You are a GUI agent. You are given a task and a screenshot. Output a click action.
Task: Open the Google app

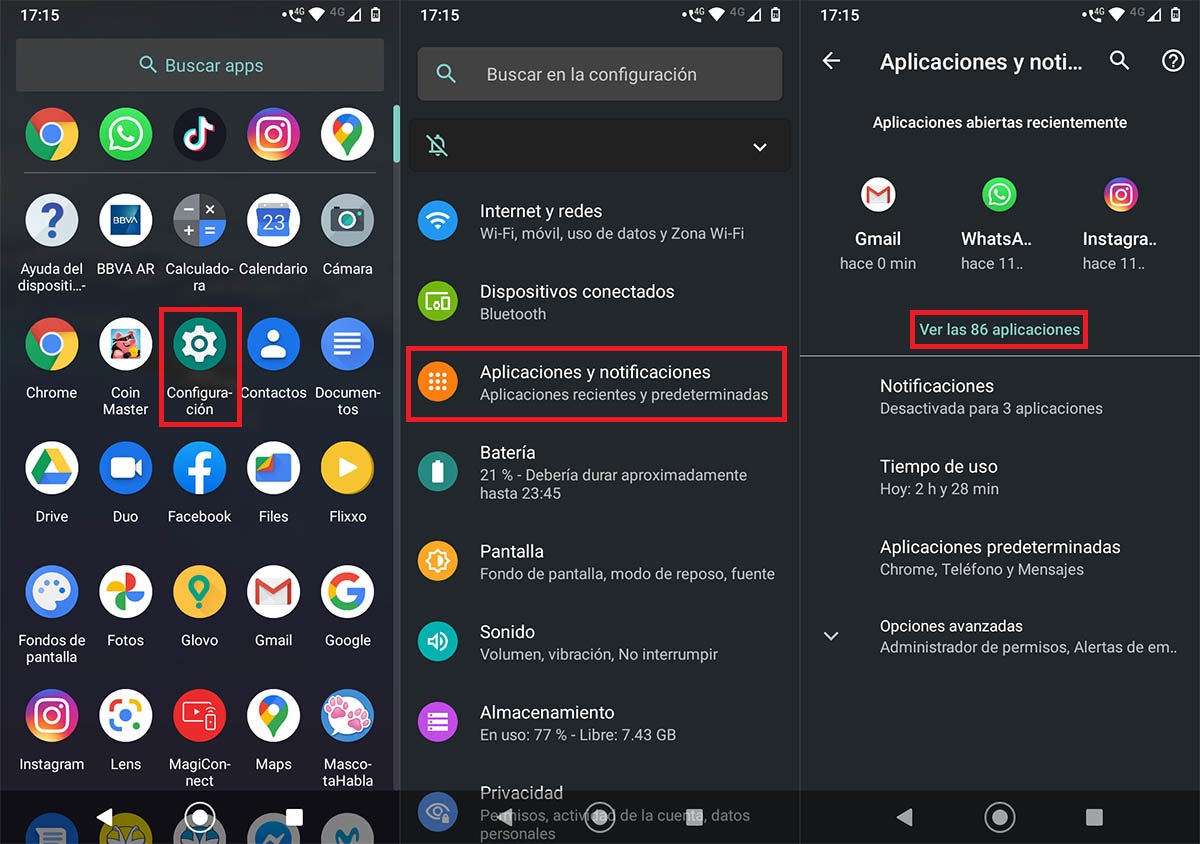tap(347, 607)
